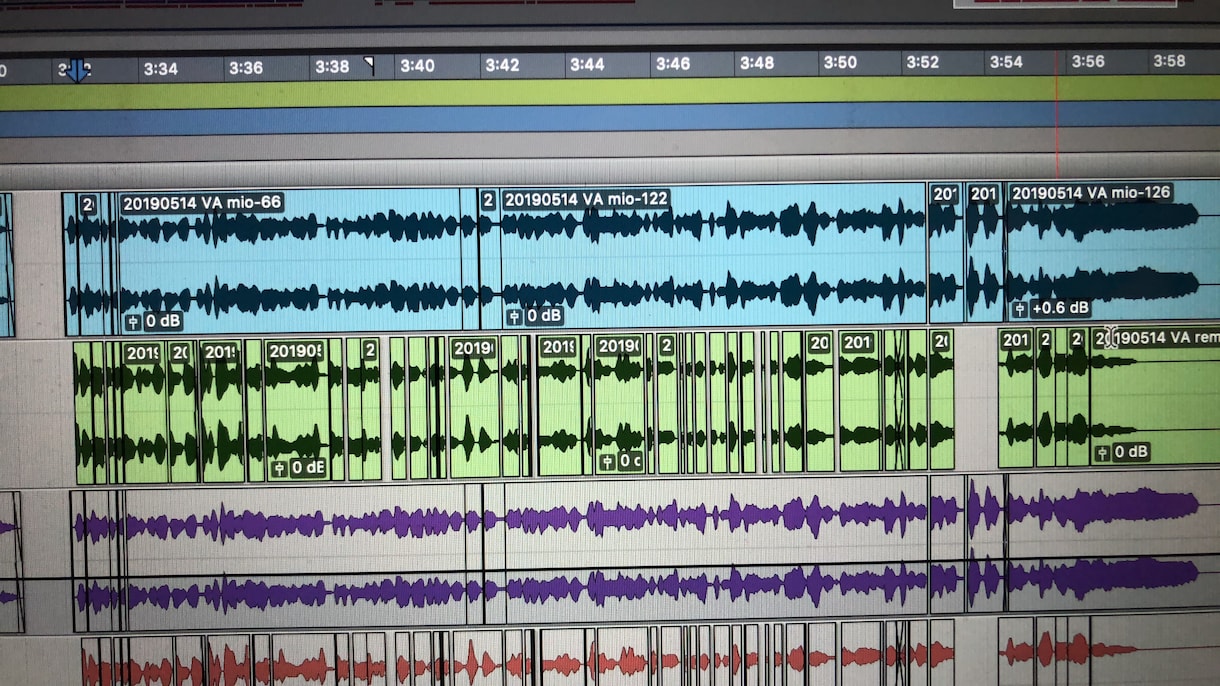1220x686 pixels.
Task: Select the blue clip 20190514 VA mio-126
Action: [x=1112, y=251]
